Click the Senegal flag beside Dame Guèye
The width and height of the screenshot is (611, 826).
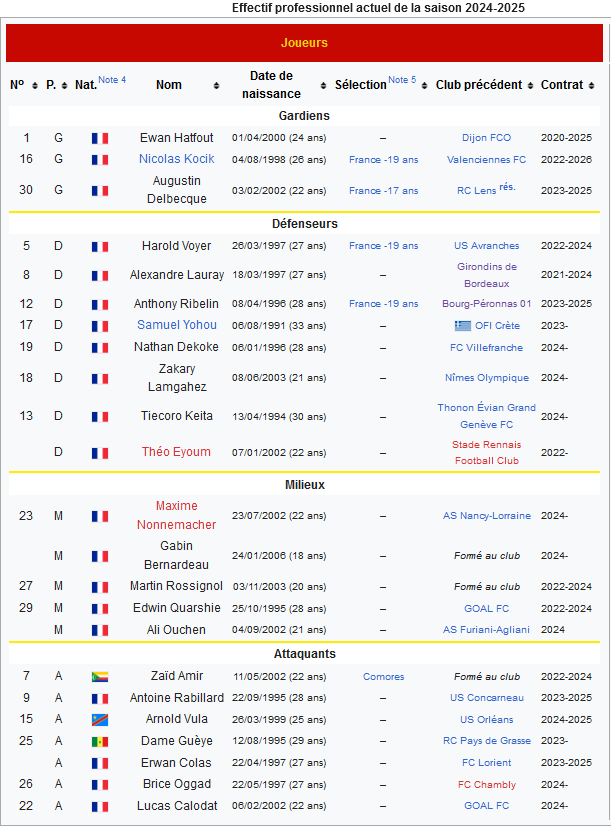click(100, 742)
